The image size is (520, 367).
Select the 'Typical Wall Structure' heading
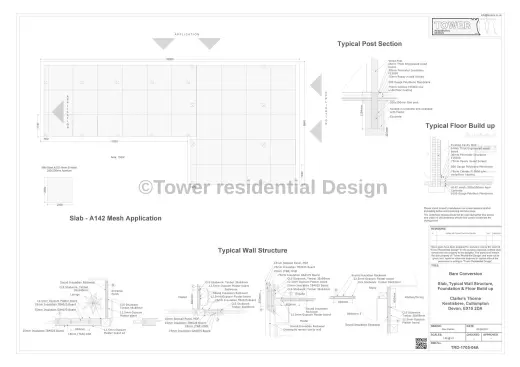(252, 250)
